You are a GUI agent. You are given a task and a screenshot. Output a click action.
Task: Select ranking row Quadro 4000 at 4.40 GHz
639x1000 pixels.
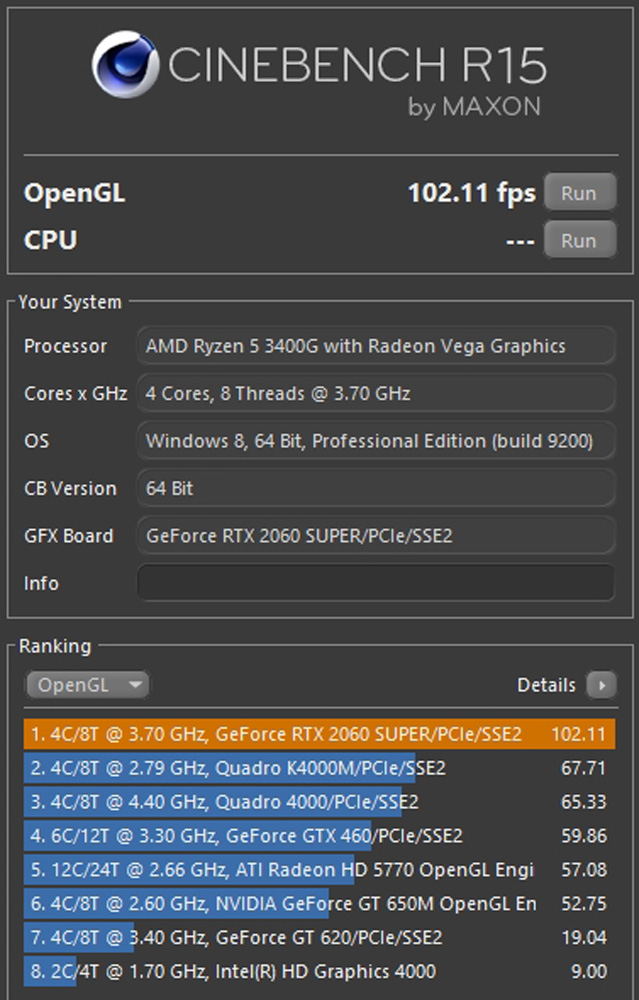tap(320, 802)
